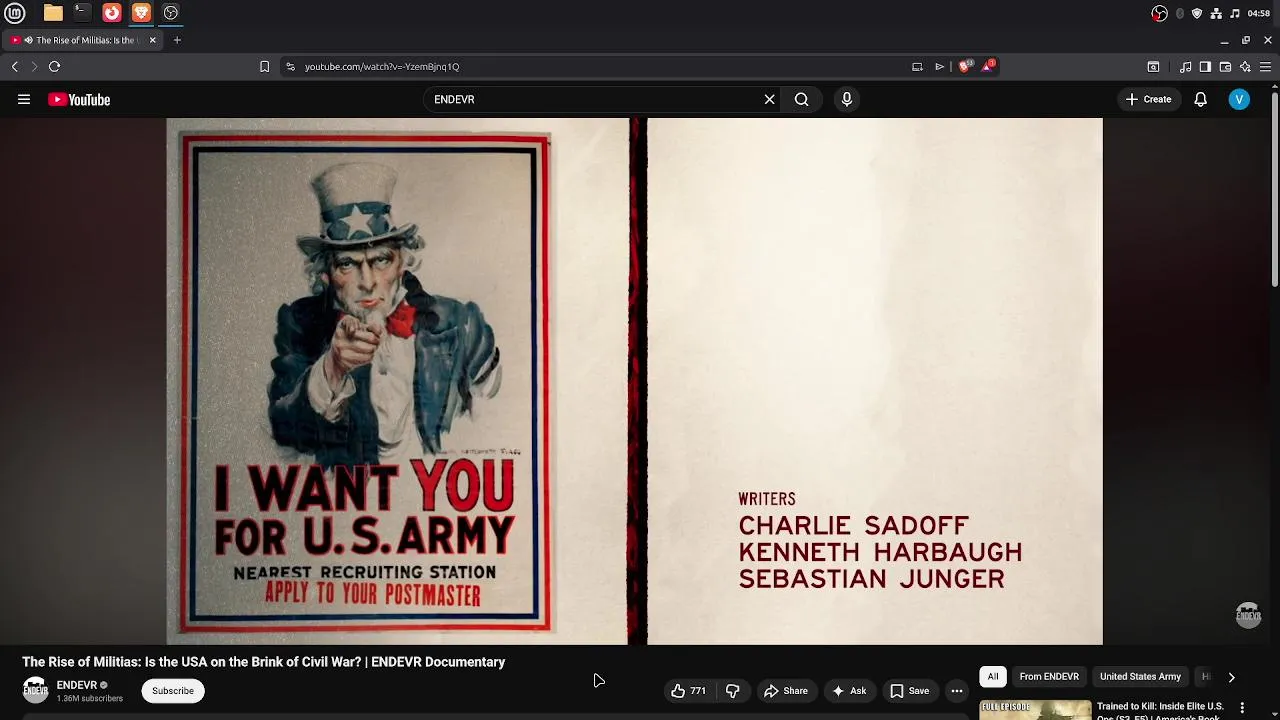1280x720 pixels.
Task: Open the YouTube guide hamburger menu
Action: click(24, 99)
